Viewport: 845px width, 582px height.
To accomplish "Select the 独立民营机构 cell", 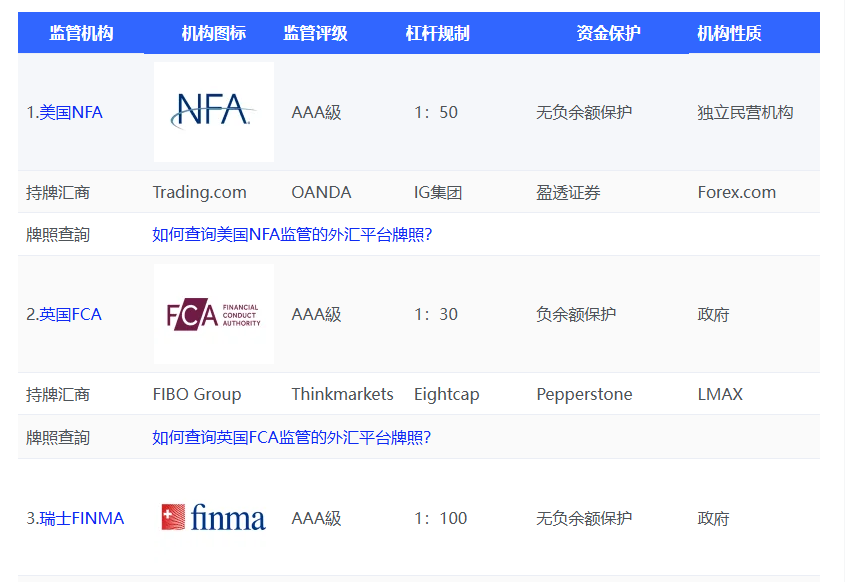I will click(745, 112).
